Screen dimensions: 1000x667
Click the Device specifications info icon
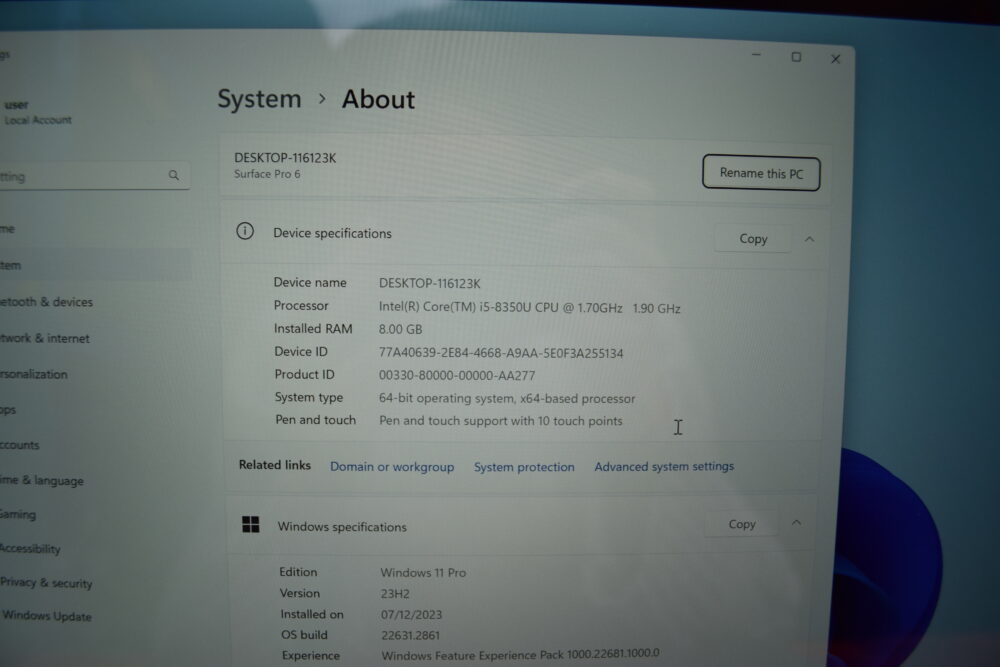(x=245, y=231)
